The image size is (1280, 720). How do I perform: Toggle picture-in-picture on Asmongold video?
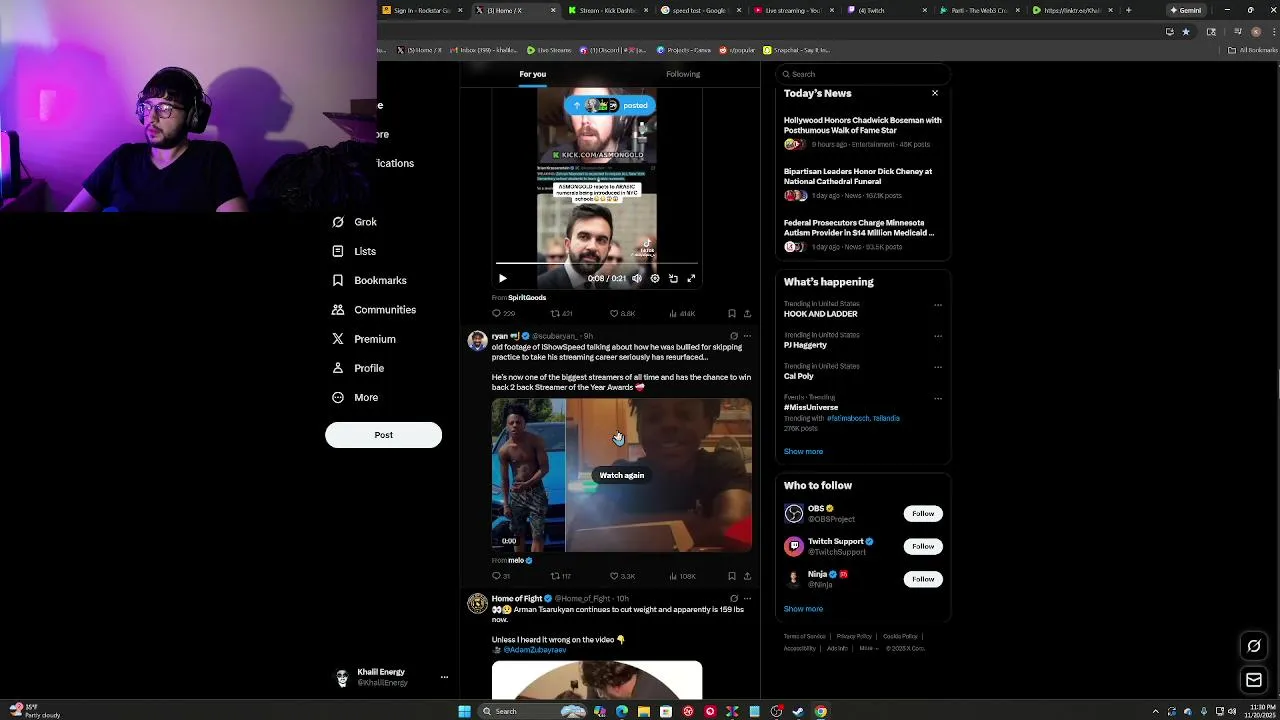pos(673,278)
